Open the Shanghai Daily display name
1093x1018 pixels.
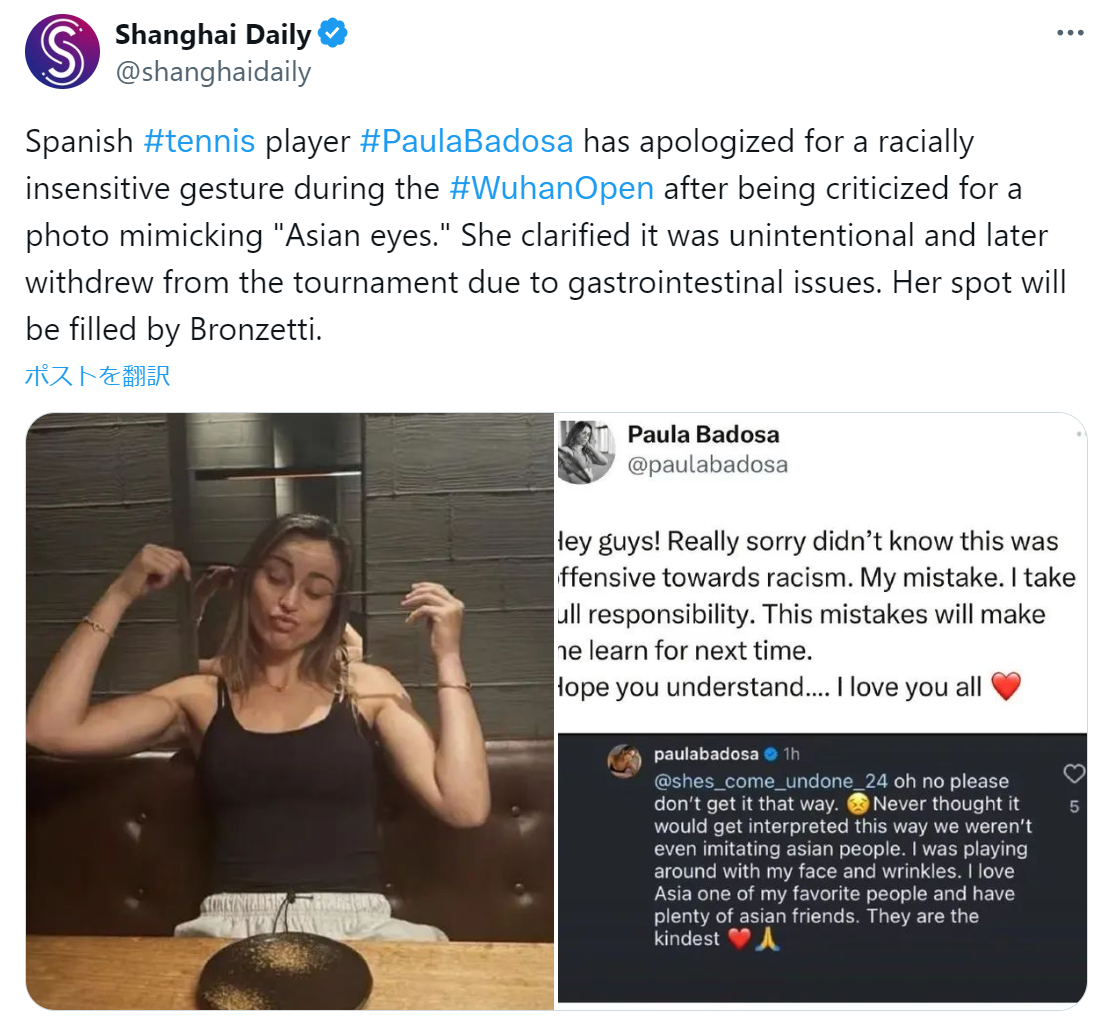213,34
